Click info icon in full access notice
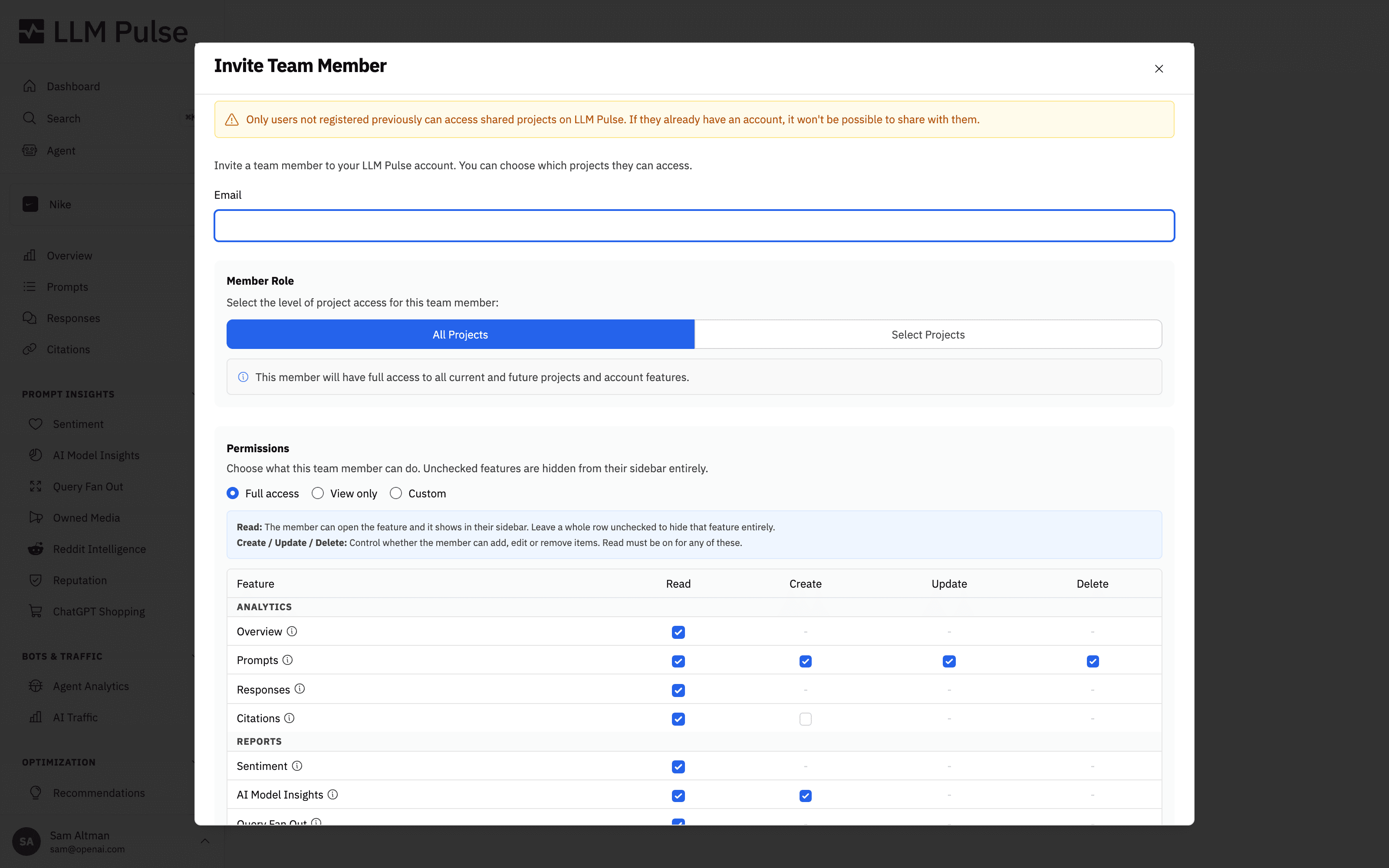Image resolution: width=1389 pixels, height=868 pixels. pos(244,377)
